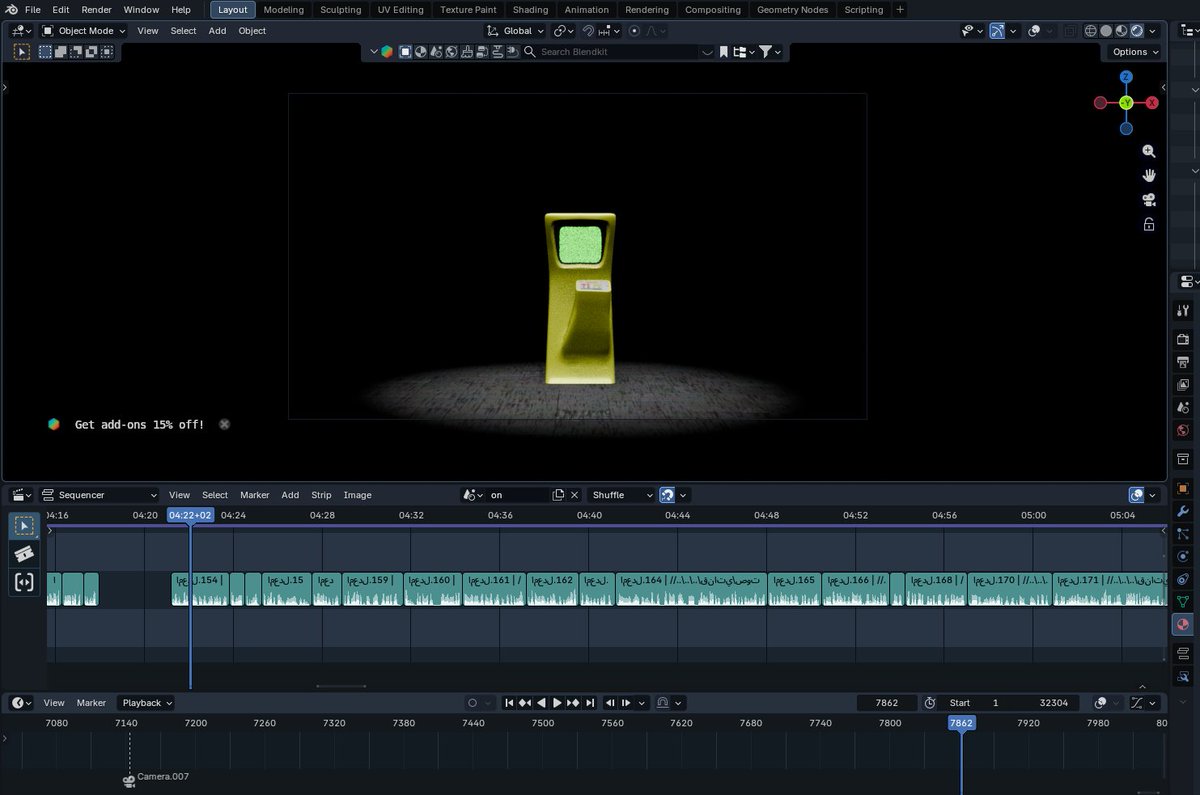Select the Slip tool in sequencer toolbar
1200x795 pixels.
(24, 582)
